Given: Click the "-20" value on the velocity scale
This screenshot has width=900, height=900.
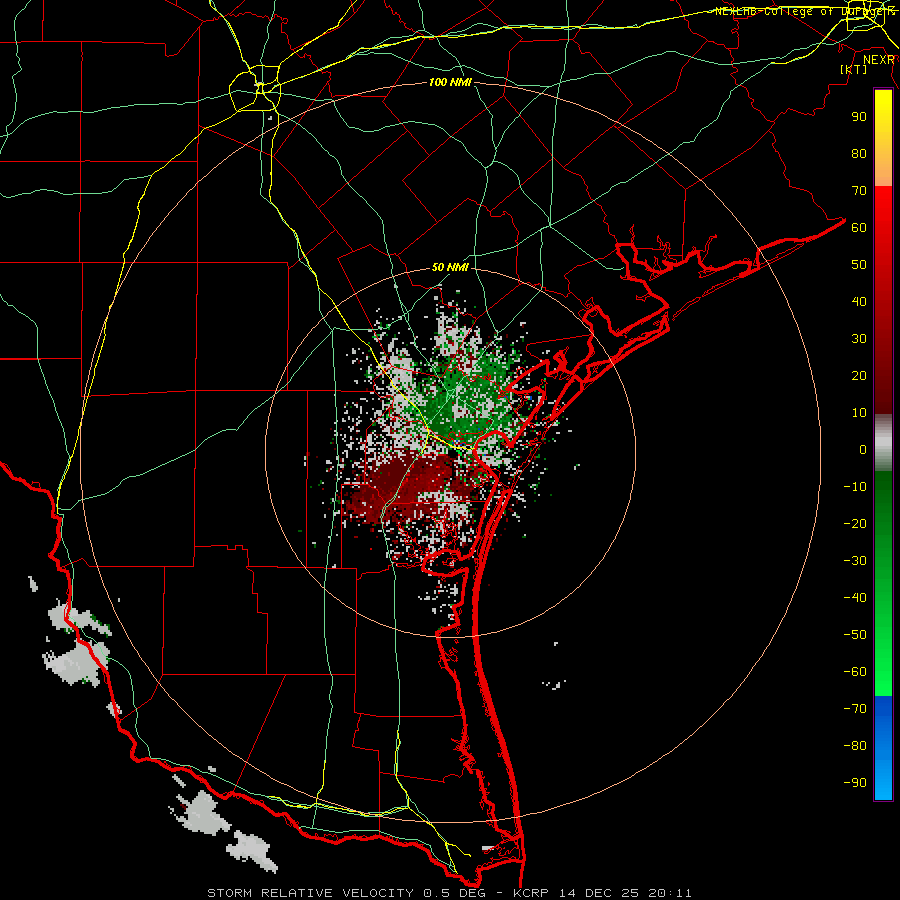Looking at the screenshot, I should (855, 523).
